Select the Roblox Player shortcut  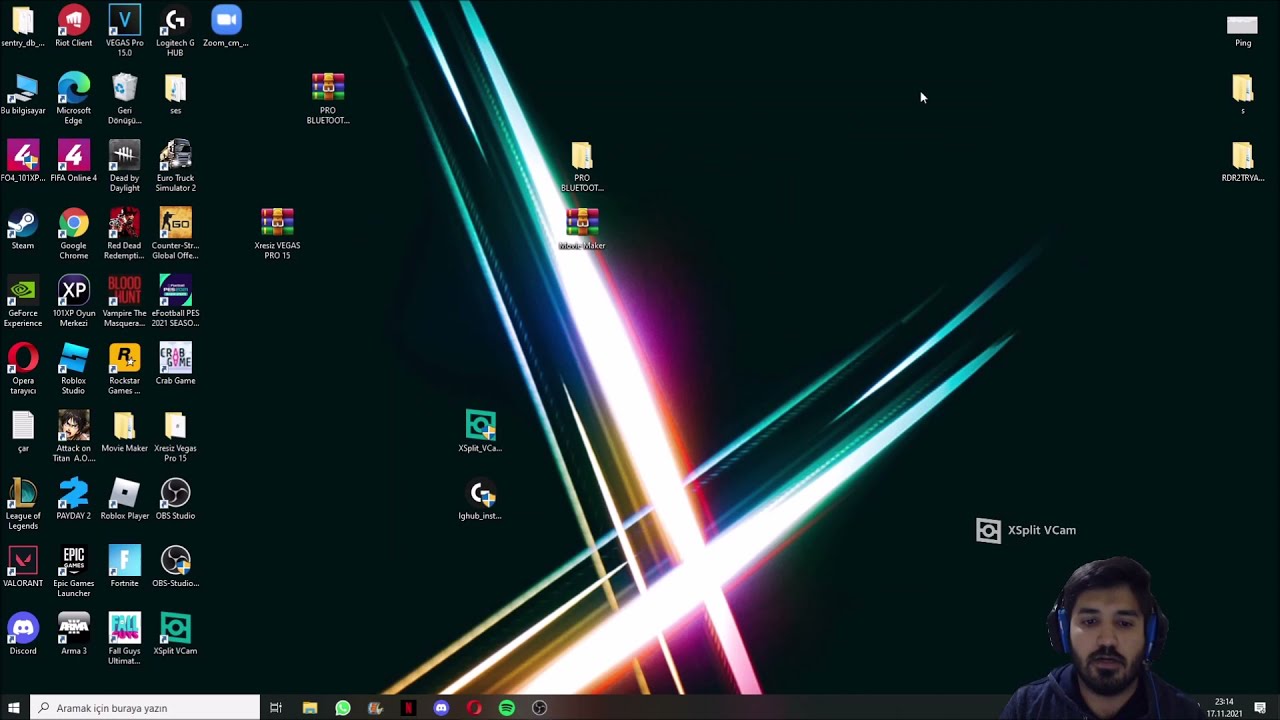[x=124, y=500]
